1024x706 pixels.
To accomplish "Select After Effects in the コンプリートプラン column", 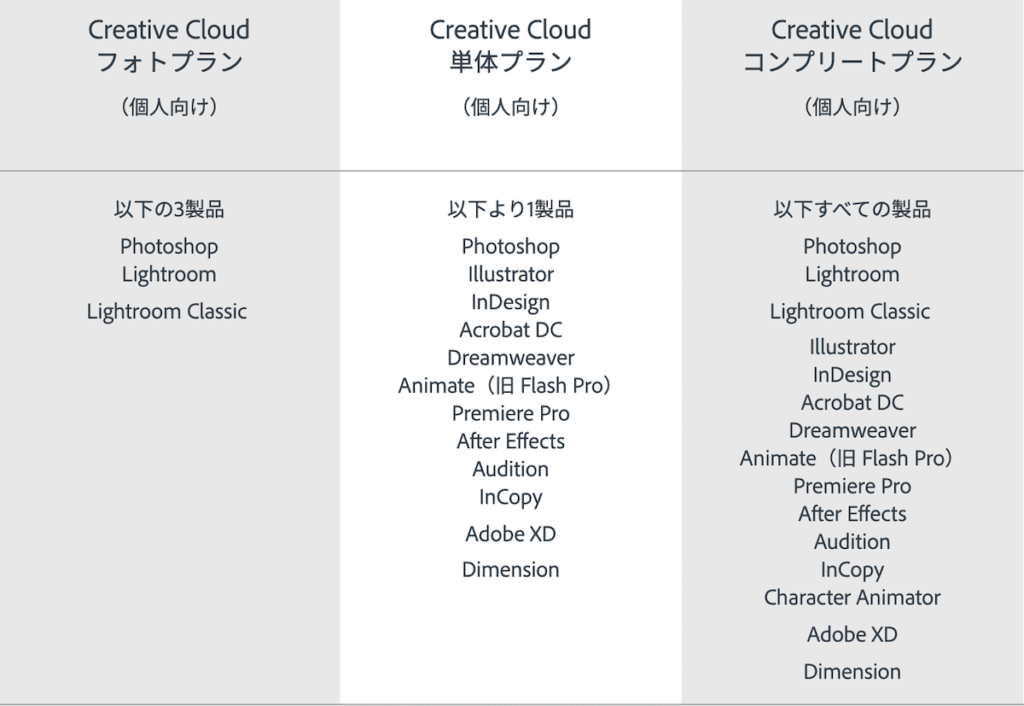I will click(x=852, y=514).
